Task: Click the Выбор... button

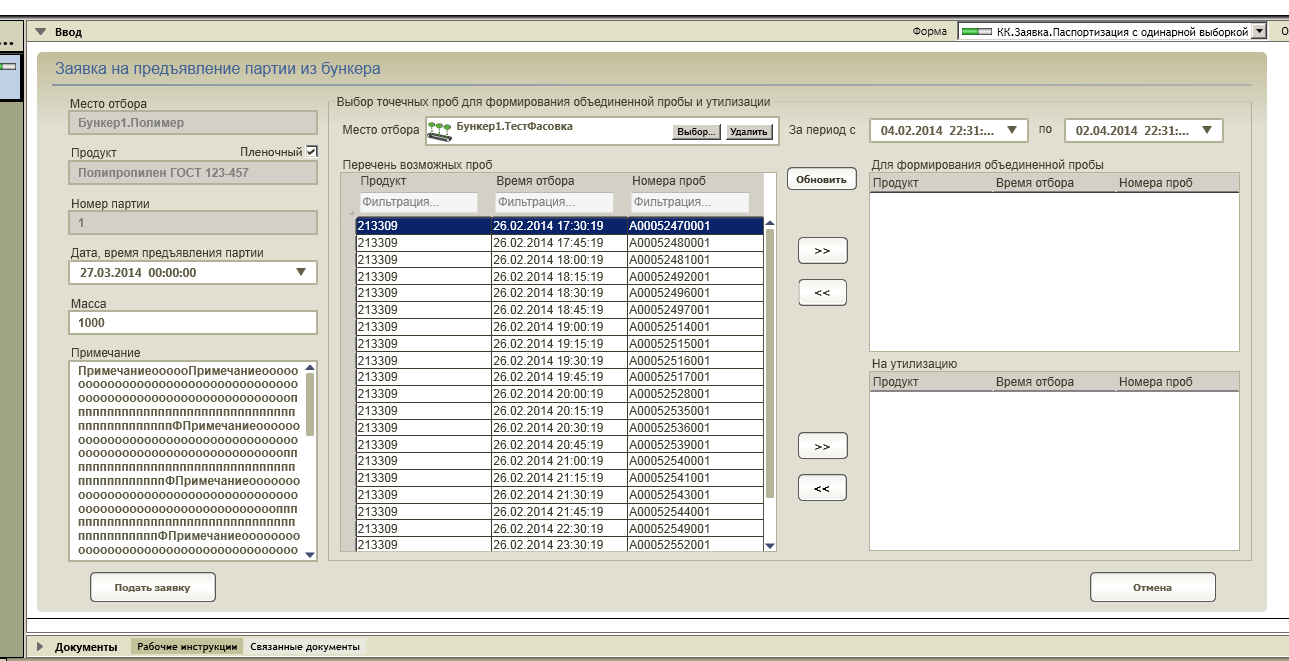Action: click(x=697, y=131)
